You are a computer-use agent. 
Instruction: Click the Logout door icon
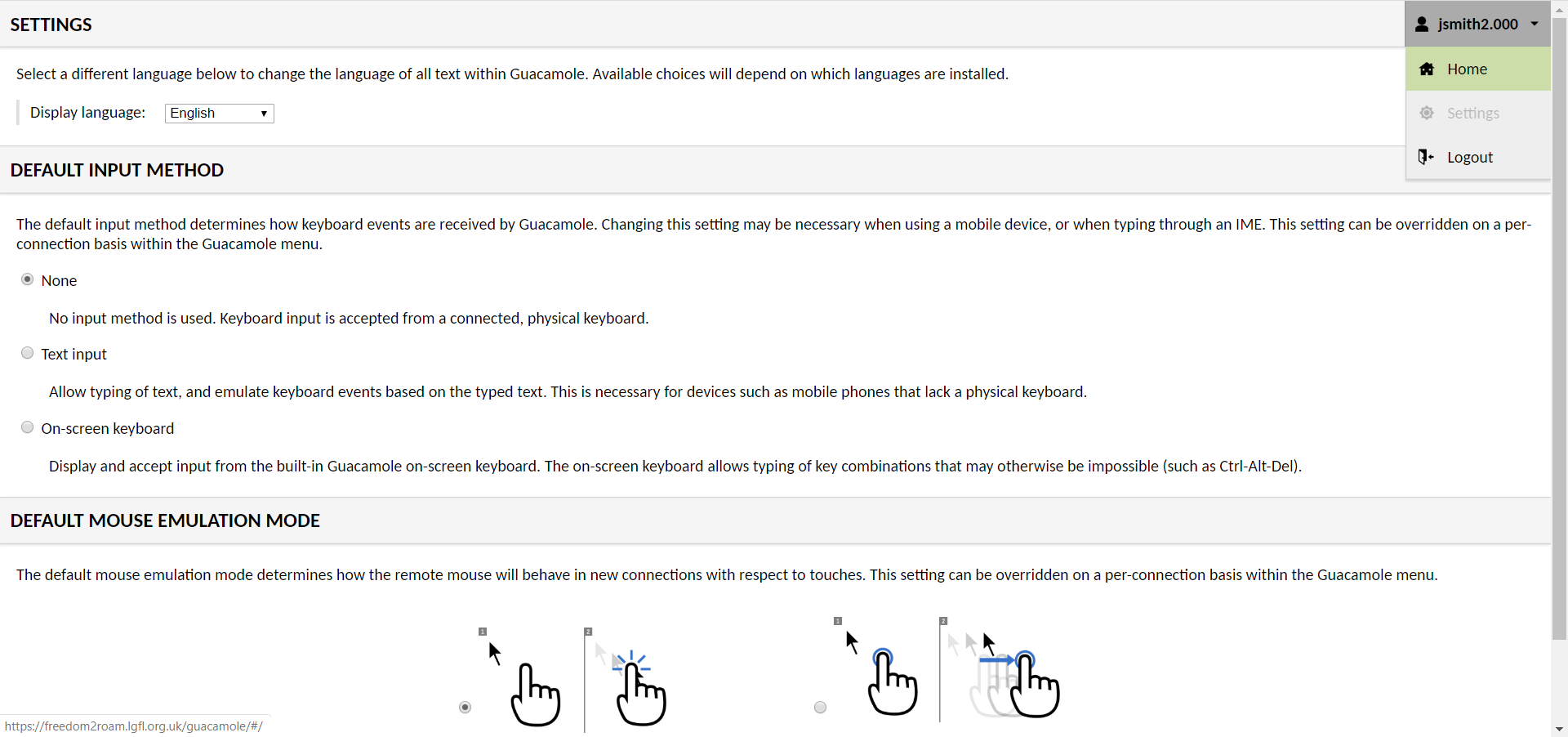(1426, 157)
